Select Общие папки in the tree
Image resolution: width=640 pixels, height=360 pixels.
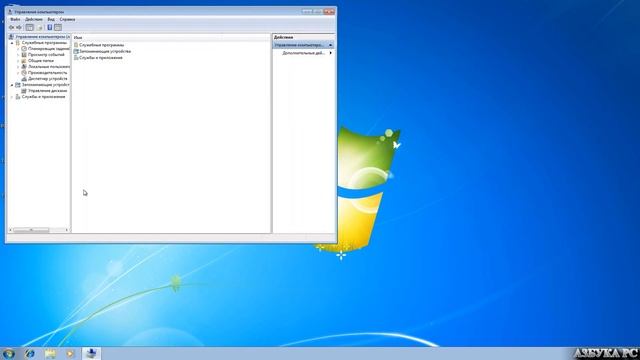pos(40,60)
